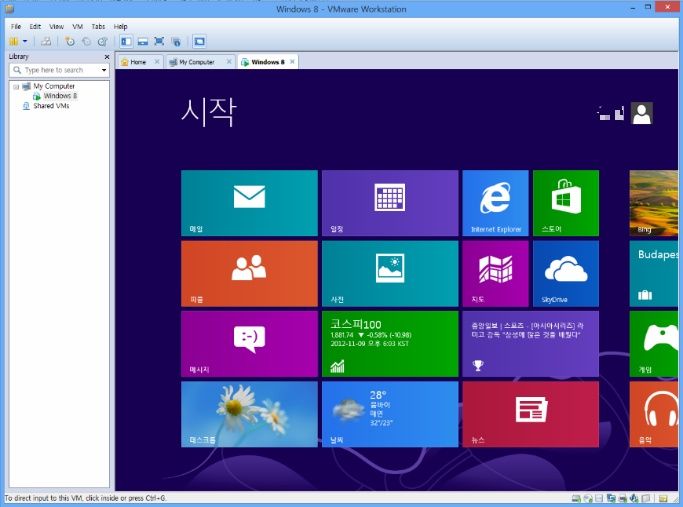
Task: Open the purple Maps tile
Action: click(x=496, y=274)
